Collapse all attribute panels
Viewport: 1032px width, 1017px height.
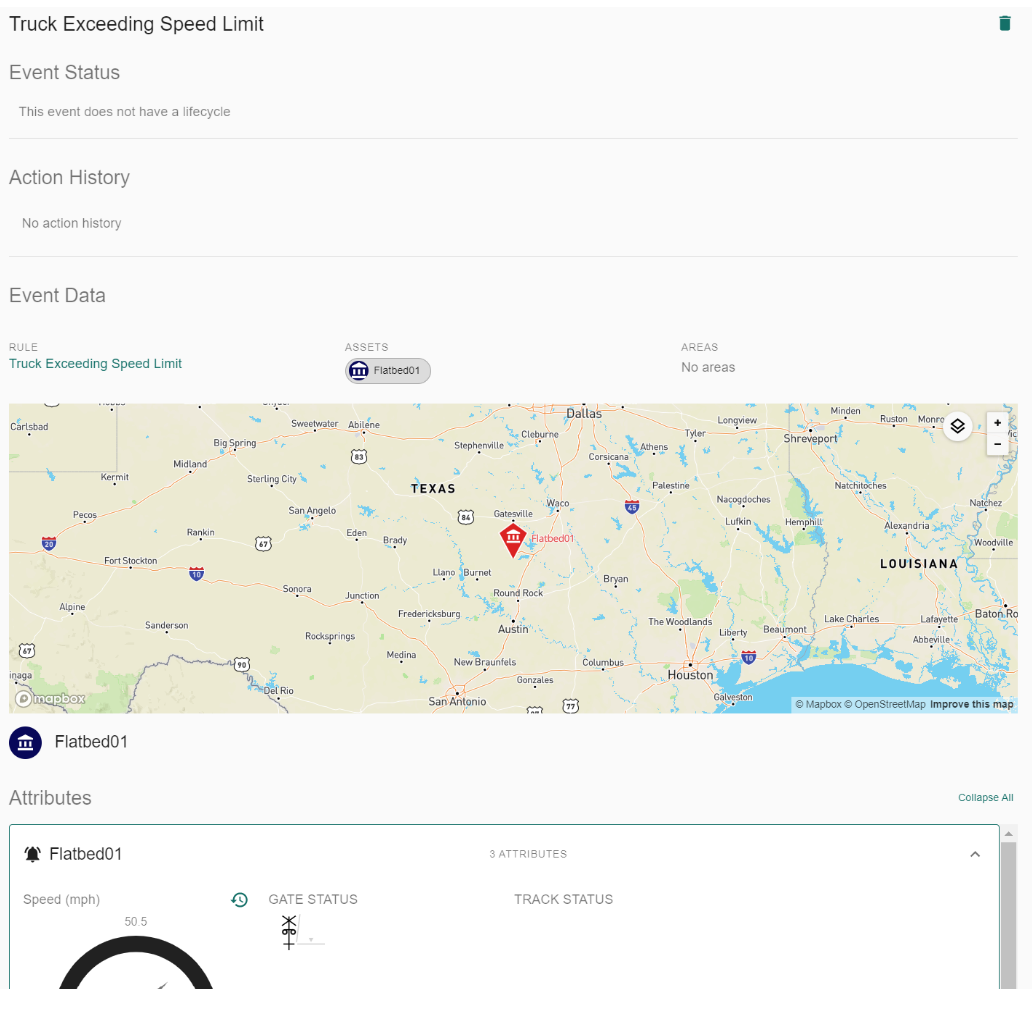tap(985, 798)
